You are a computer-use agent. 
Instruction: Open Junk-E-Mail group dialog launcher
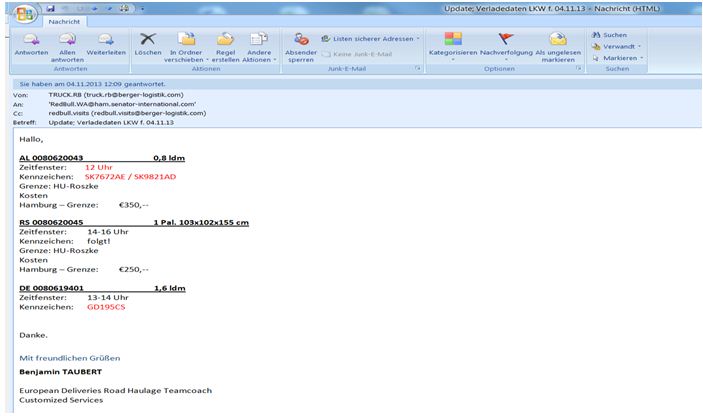click(x=417, y=69)
